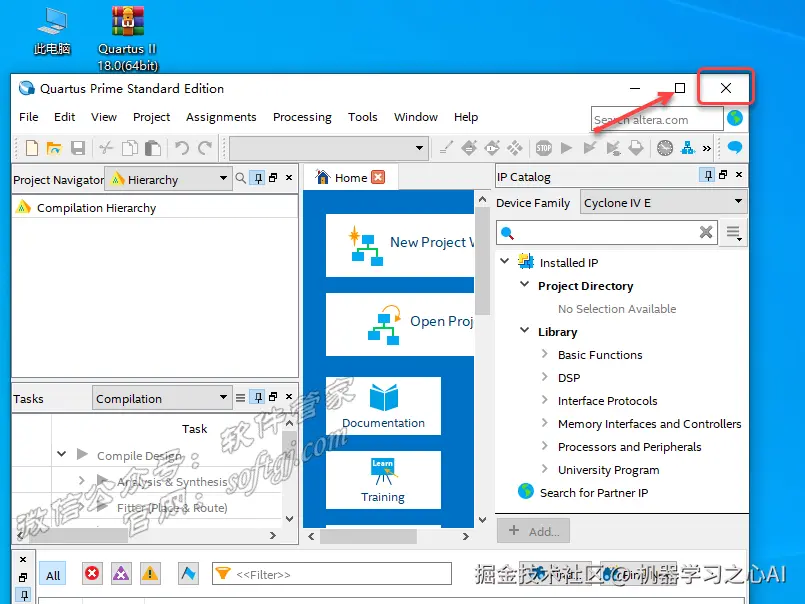
Task: Show more toolbar items via double chevron
Action: (x=707, y=148)
